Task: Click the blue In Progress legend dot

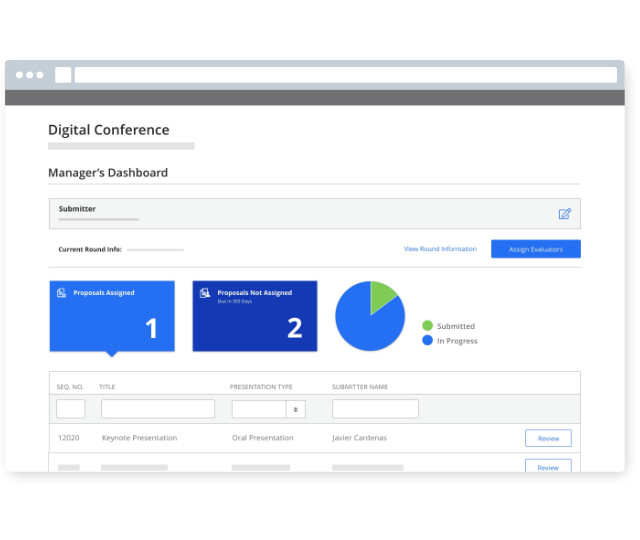Action: tap(427, 341)
